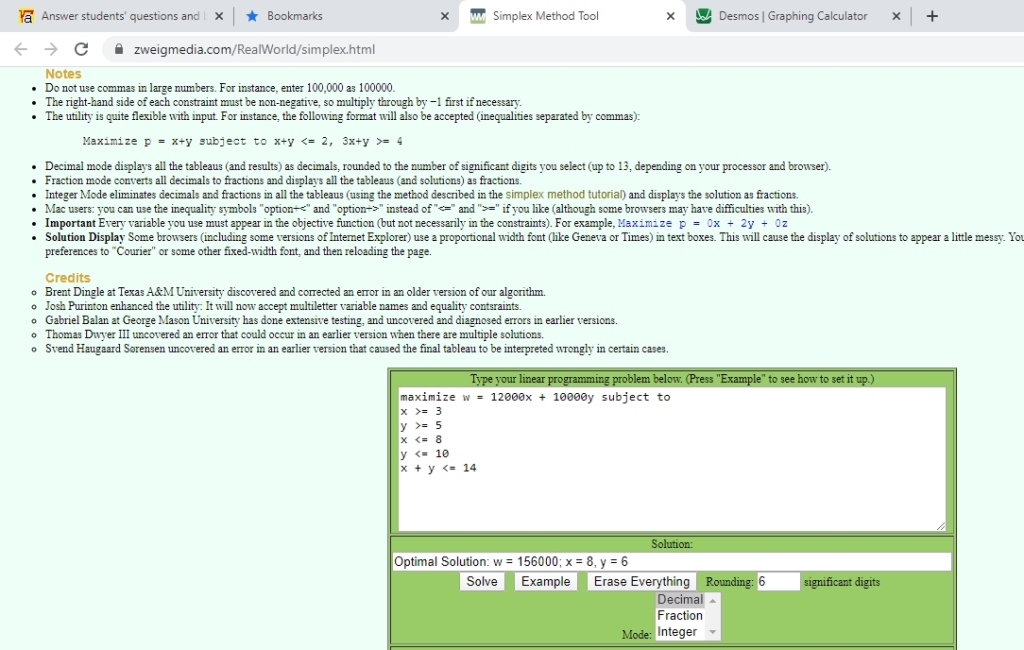Open the simplex method tutorial link
This screenshot has width=1024, height=650.
[x=565, y=195]
